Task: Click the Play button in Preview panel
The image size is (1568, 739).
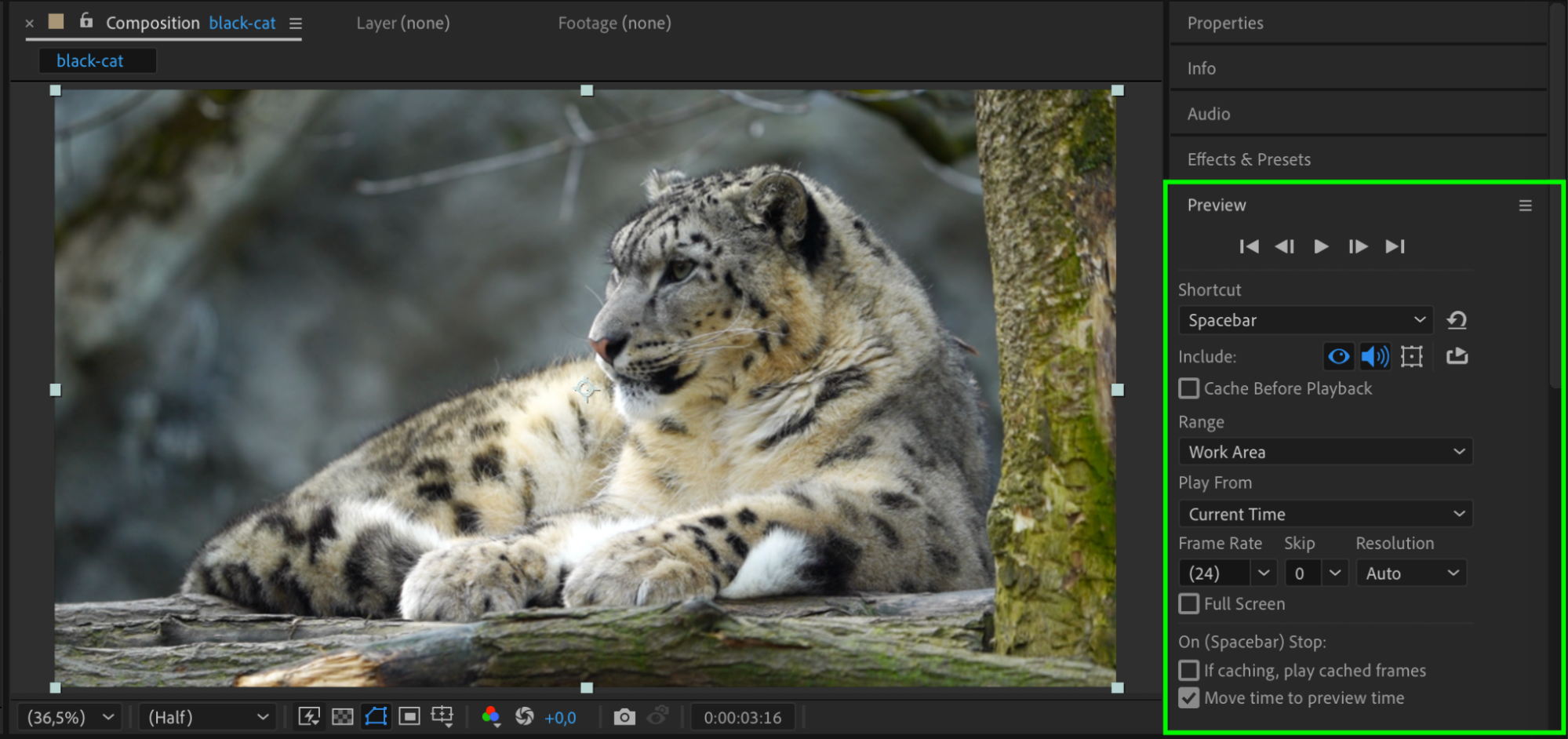Action: 1321,246
